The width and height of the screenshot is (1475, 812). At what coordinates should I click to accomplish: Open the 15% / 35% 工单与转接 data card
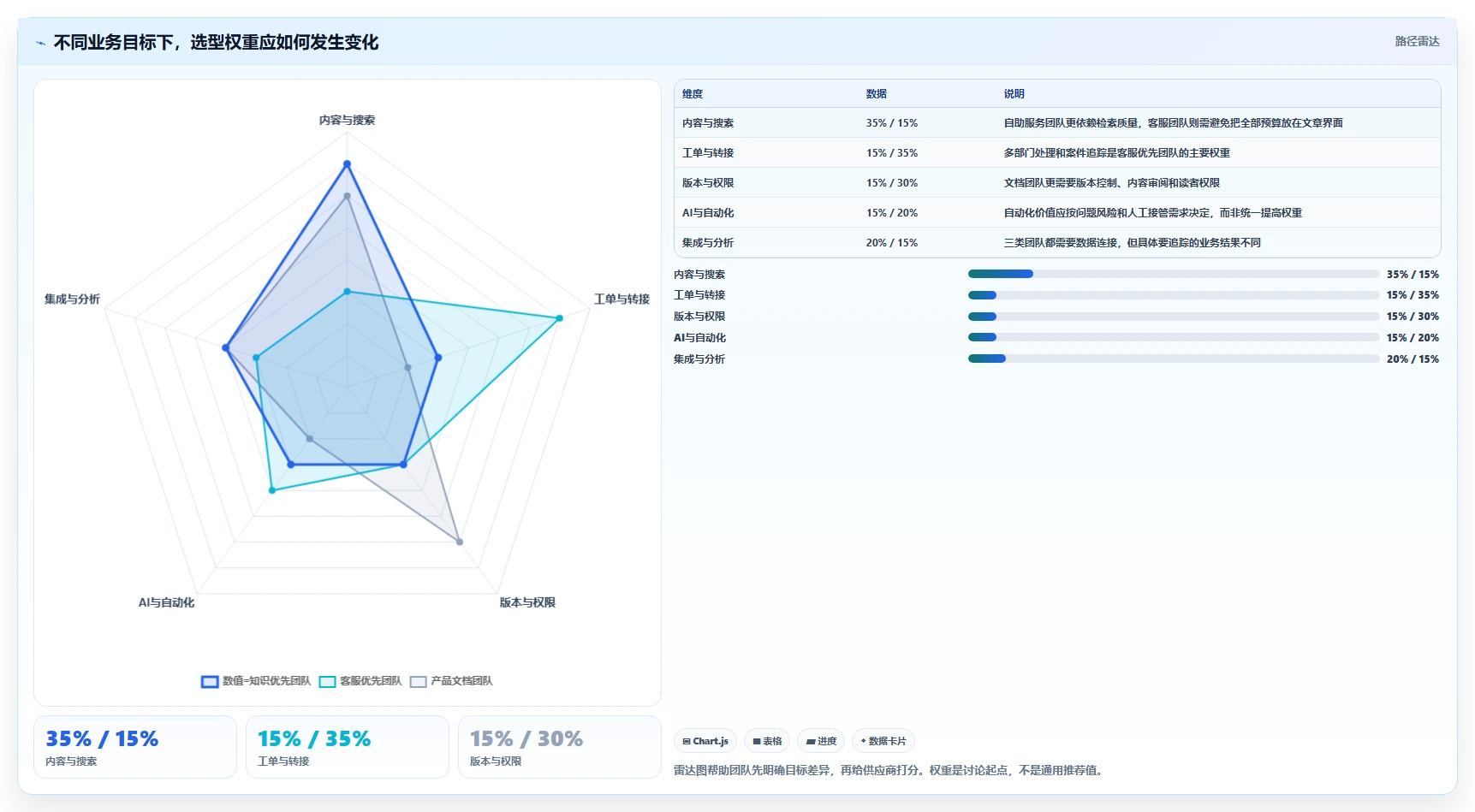(x=348, y=747)
